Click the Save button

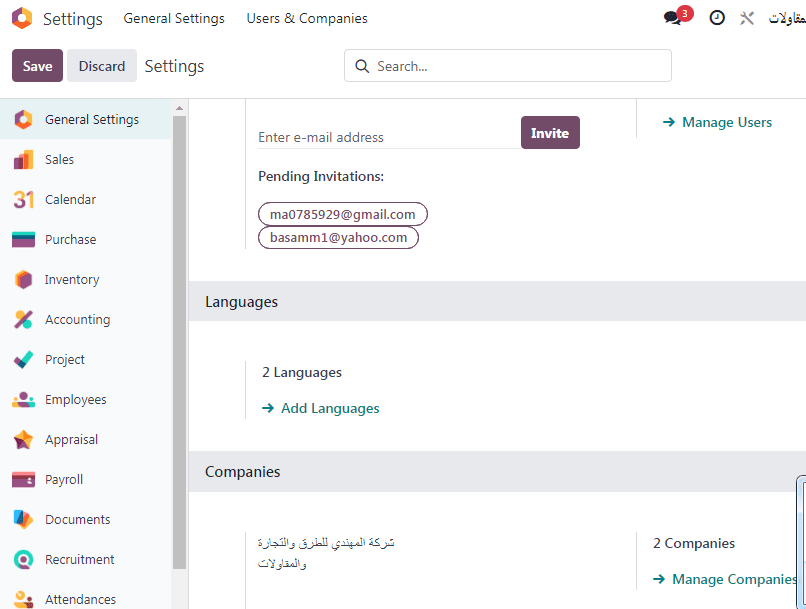click(37, 66)
